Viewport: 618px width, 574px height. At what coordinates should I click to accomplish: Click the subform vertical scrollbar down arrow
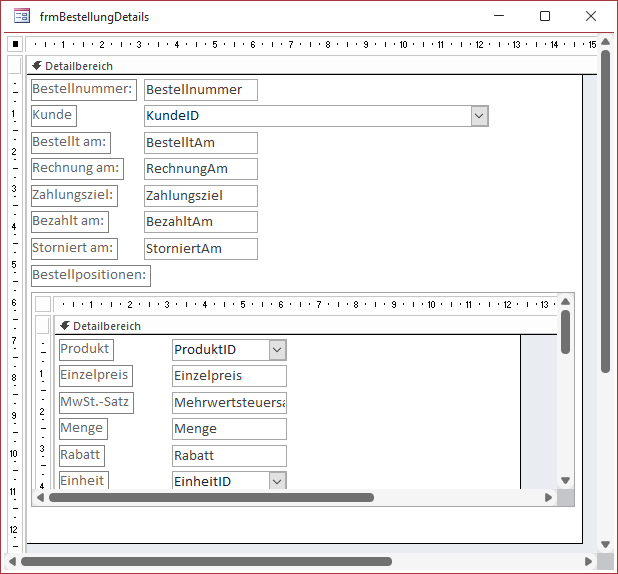565,481
